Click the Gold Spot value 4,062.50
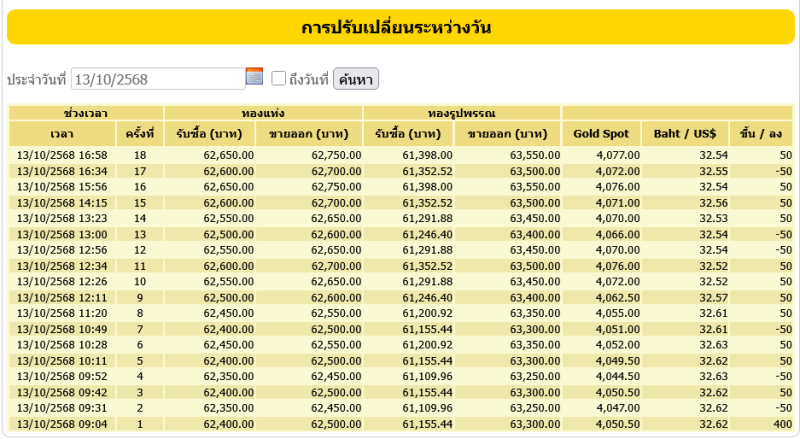The image size is (800, 439). click(x=617, y=297)
